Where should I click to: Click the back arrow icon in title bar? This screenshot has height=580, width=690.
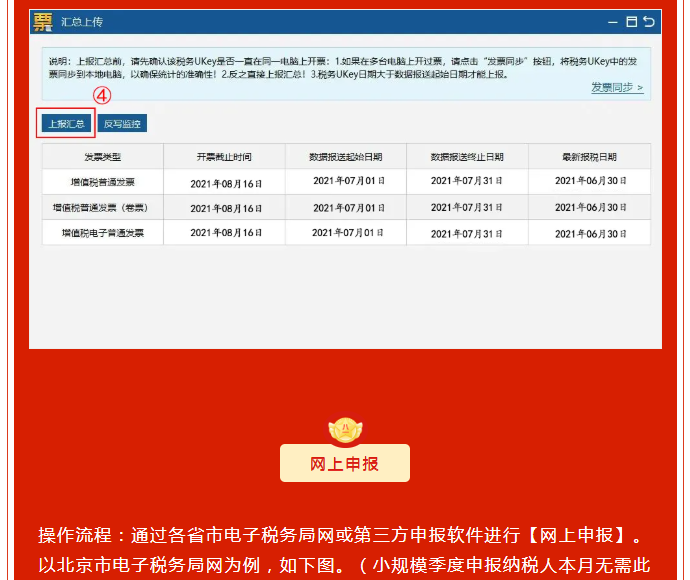pyautogui.click(x=649, y=21)
